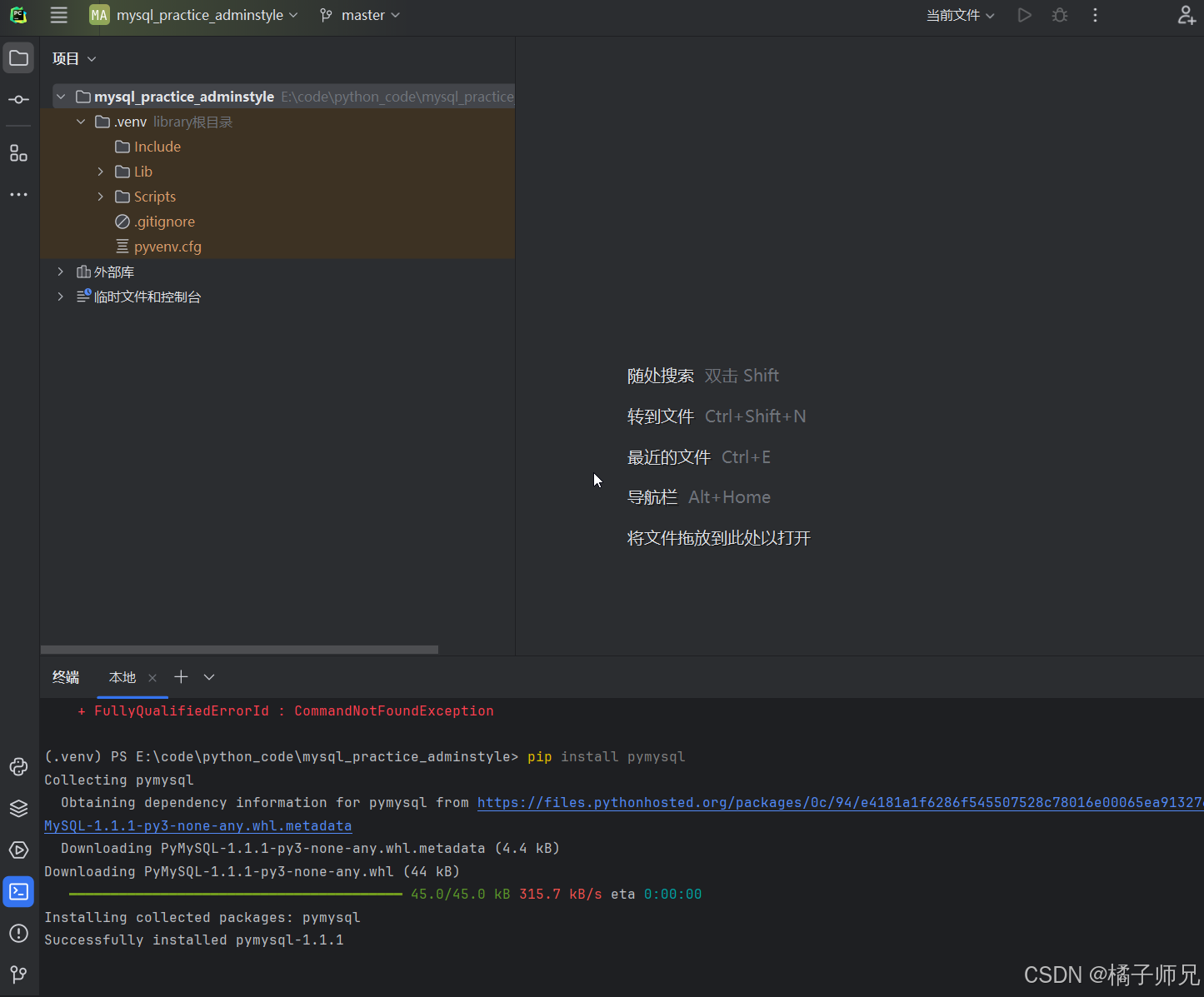Click the MA project badge icon

tap(99, 15)
